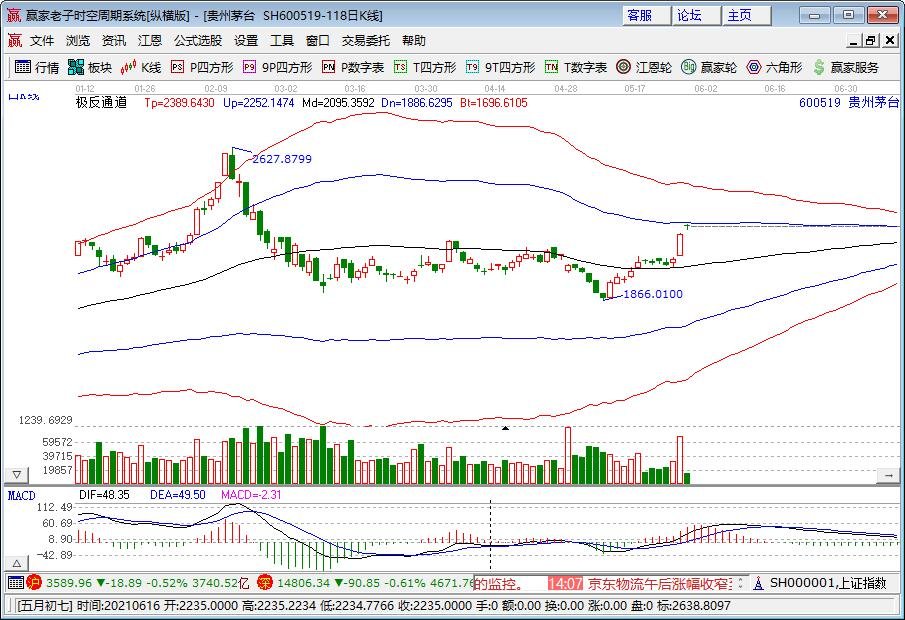Open the 赢家轮 wheel tool
905x620 pixels.
(x=709, y=68)
